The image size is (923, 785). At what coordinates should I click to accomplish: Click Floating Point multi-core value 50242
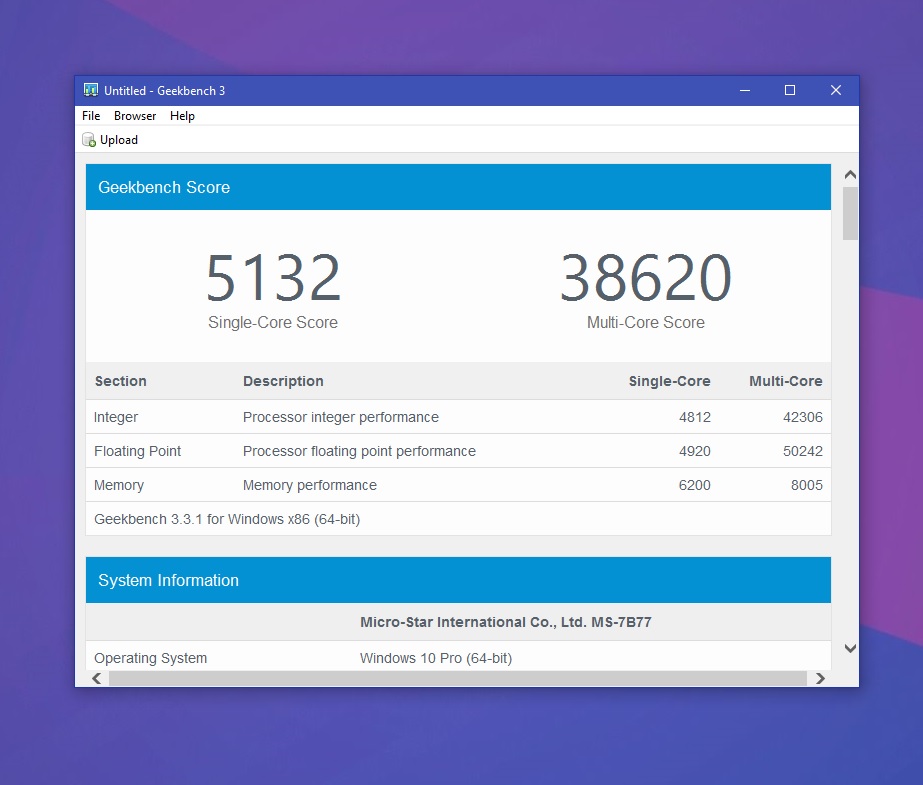tap(802, 451)
